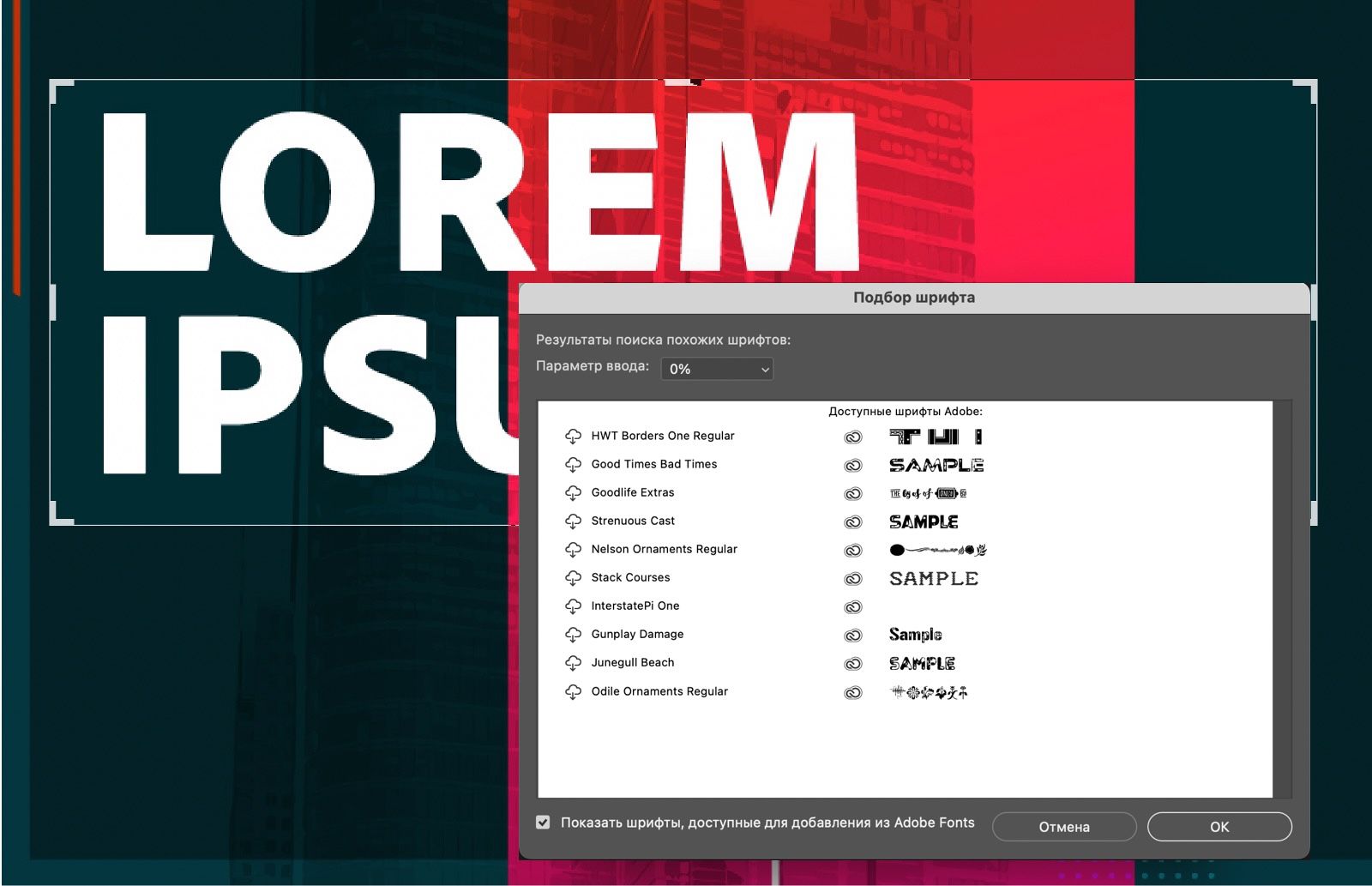The width and height of the screenshot is (1372, 886).
Task: Click the font list vertical scrollbar
Action: (x=1283, y=599)
